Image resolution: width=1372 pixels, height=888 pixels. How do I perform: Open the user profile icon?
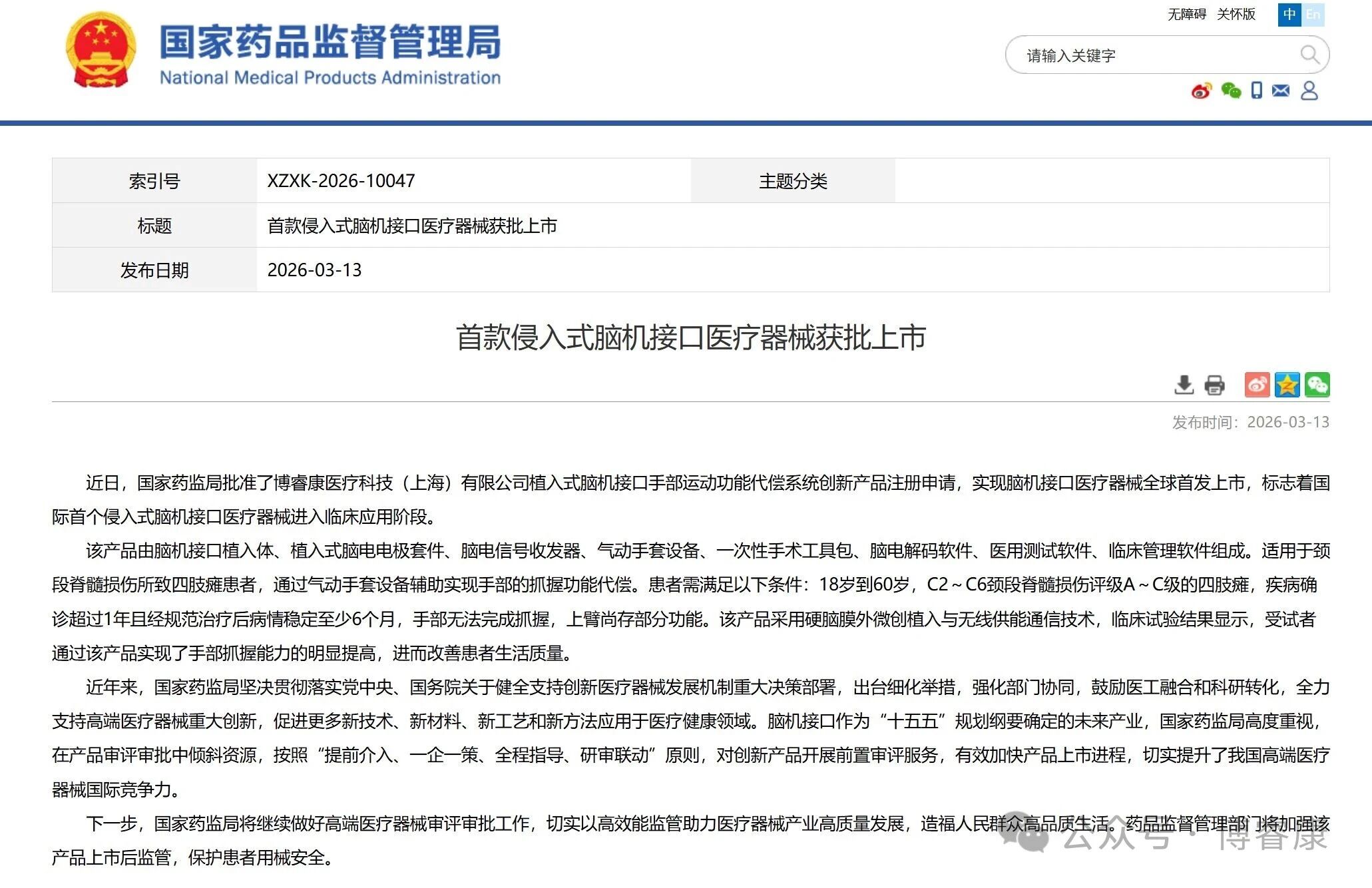[1309, 91]
